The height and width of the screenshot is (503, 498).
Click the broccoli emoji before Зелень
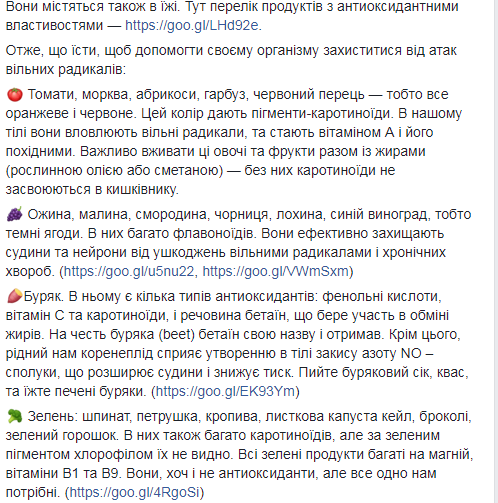click(x=15, y=416)
